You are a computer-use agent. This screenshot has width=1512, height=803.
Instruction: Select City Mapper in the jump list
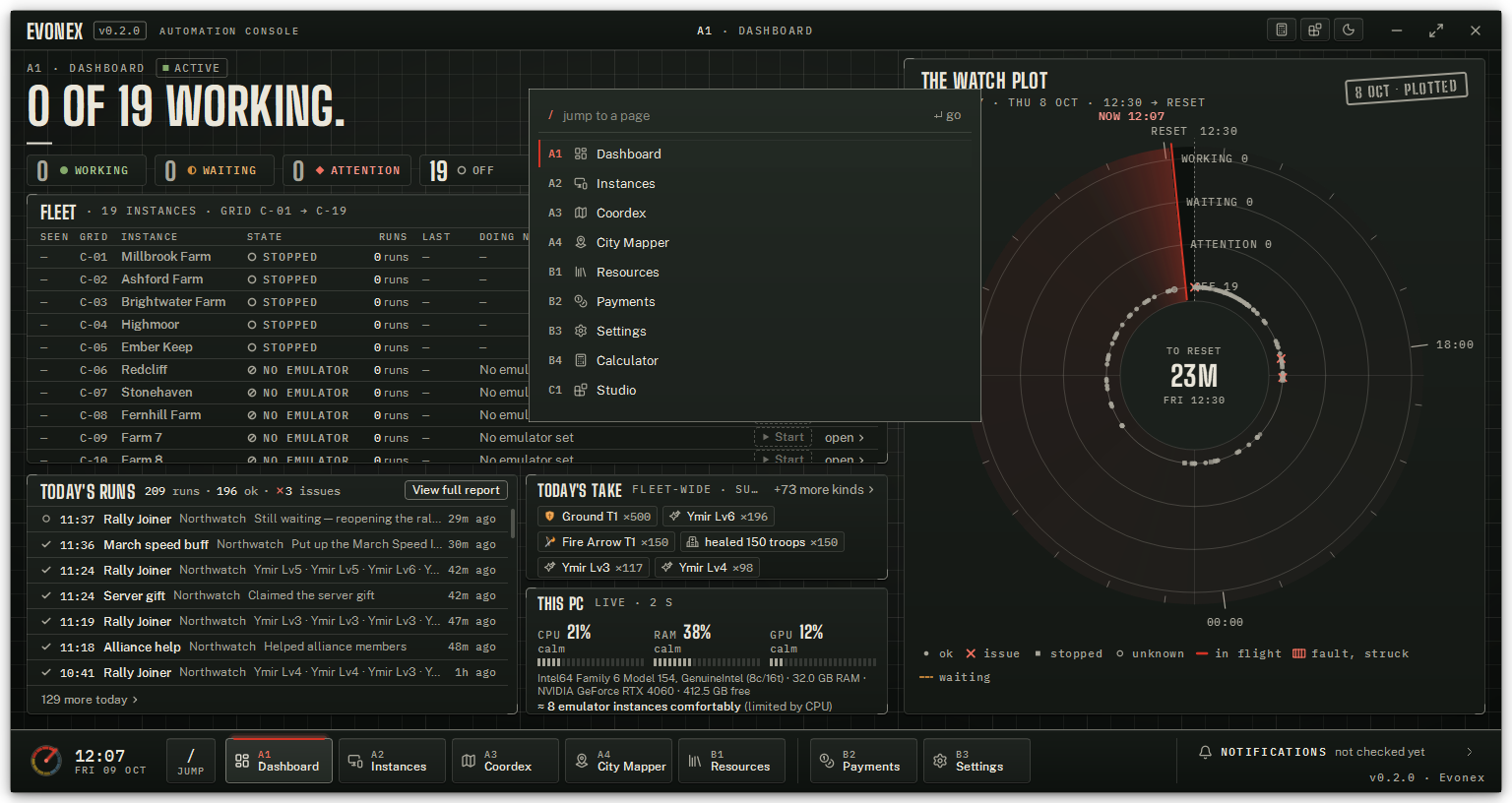(756, 242)
